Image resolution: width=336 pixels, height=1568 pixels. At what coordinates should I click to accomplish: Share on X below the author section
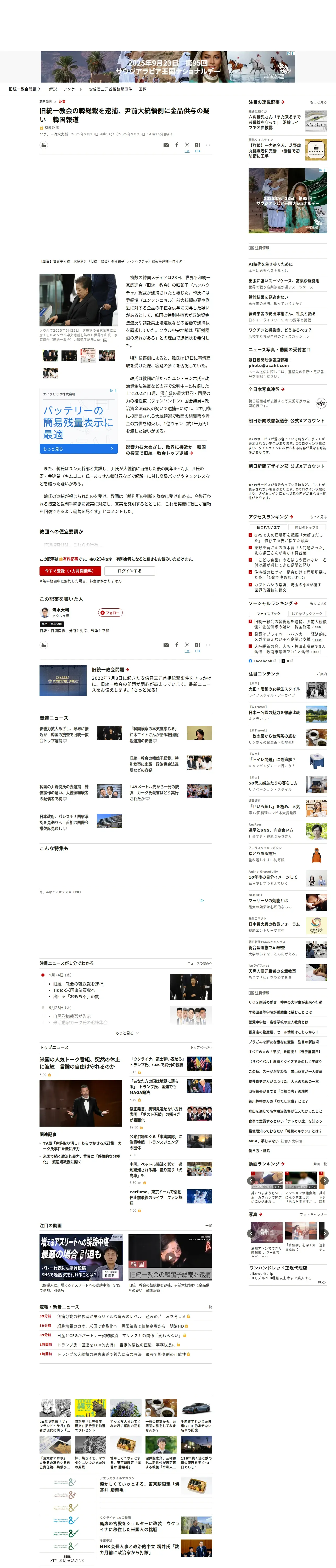(x=187, y=645)
